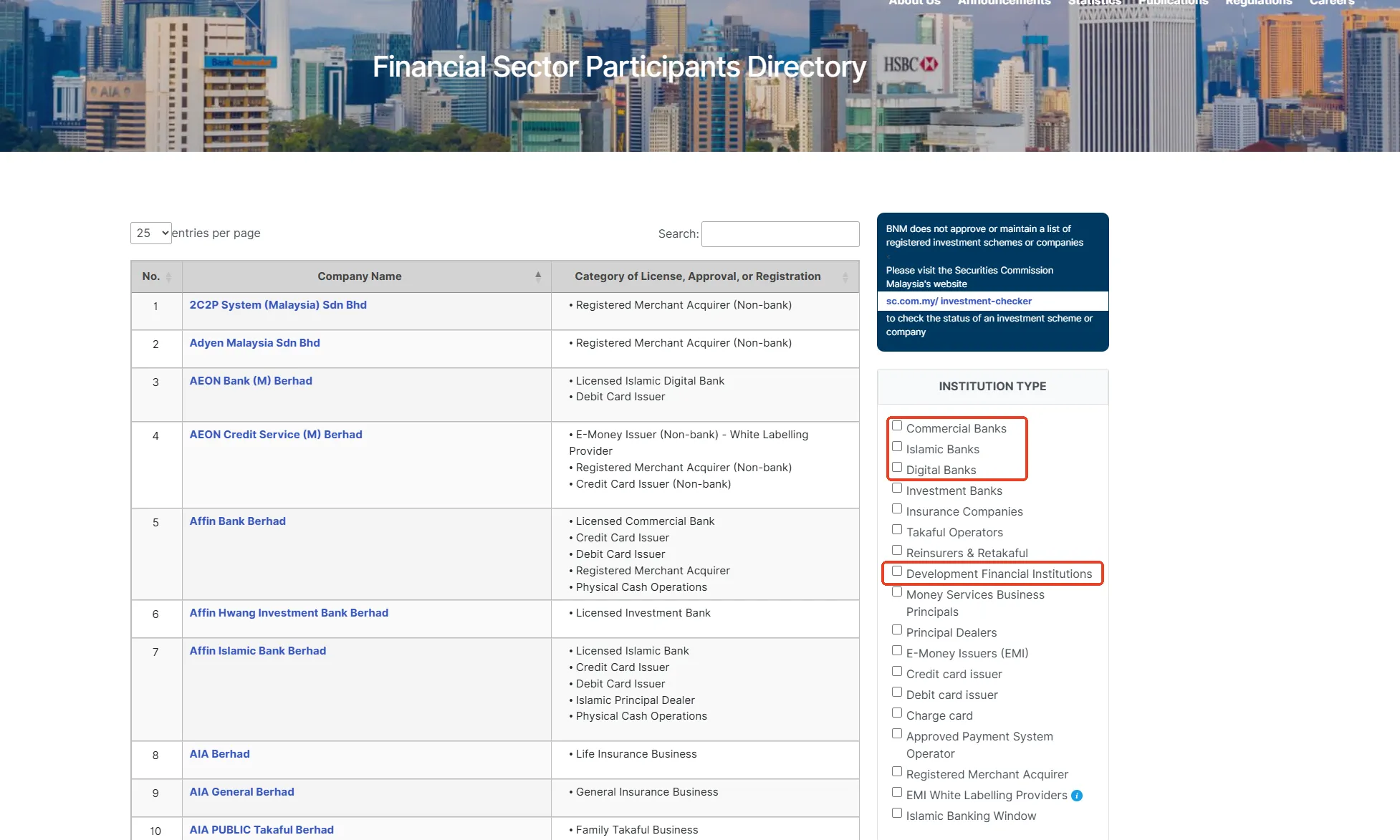The height and width of the screenshot is (840, 1400).
Task: Sort the table by the No. column arrows
Action: 168,276
